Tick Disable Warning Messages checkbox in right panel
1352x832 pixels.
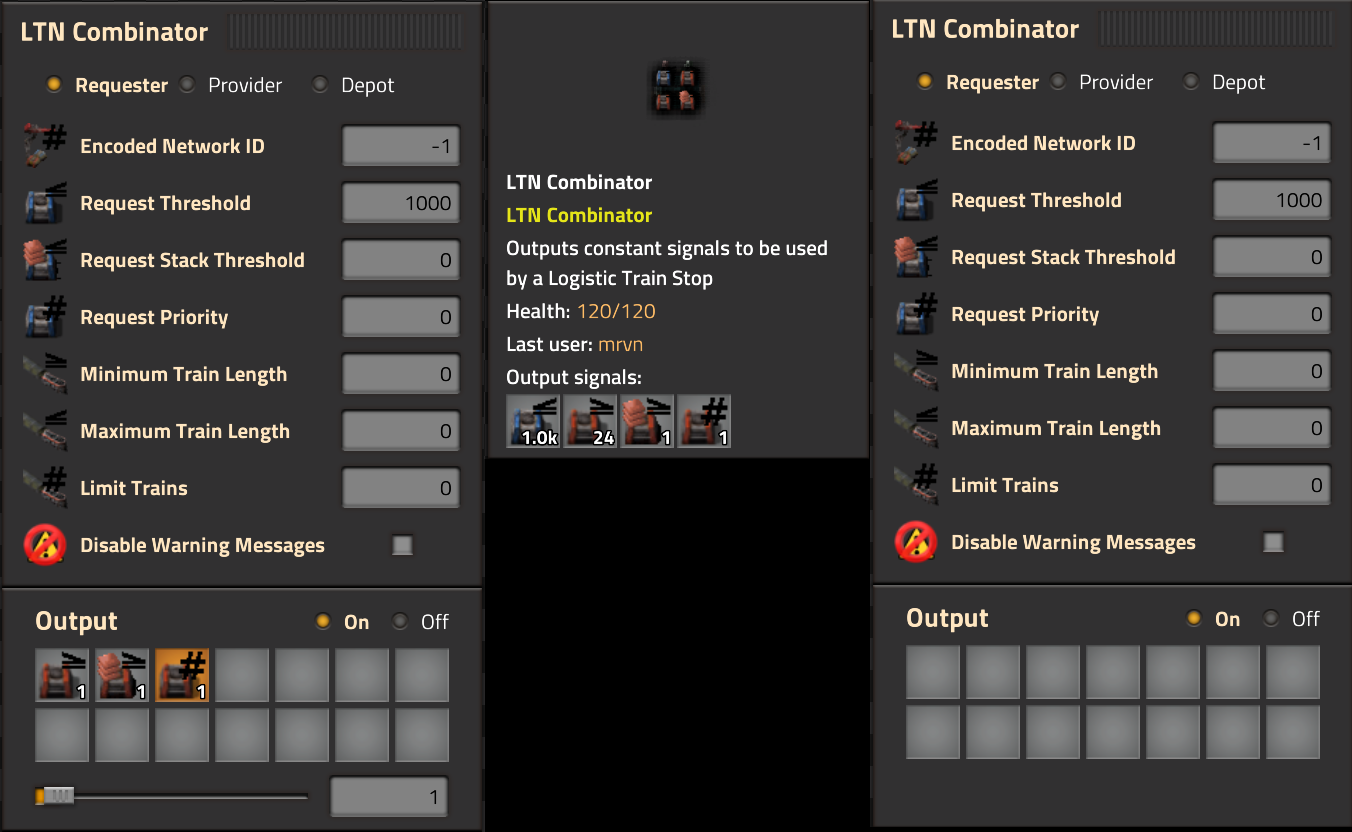(x=1273, y=542)
